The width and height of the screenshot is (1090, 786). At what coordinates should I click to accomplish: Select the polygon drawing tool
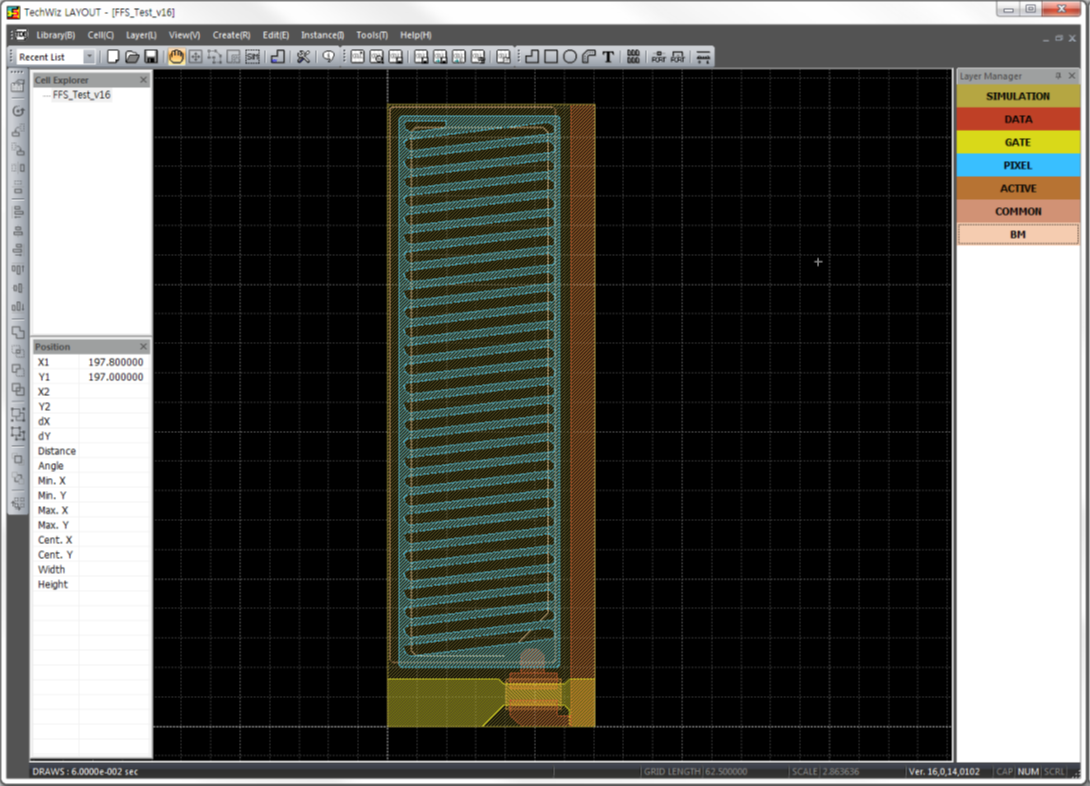pos(532,57)
